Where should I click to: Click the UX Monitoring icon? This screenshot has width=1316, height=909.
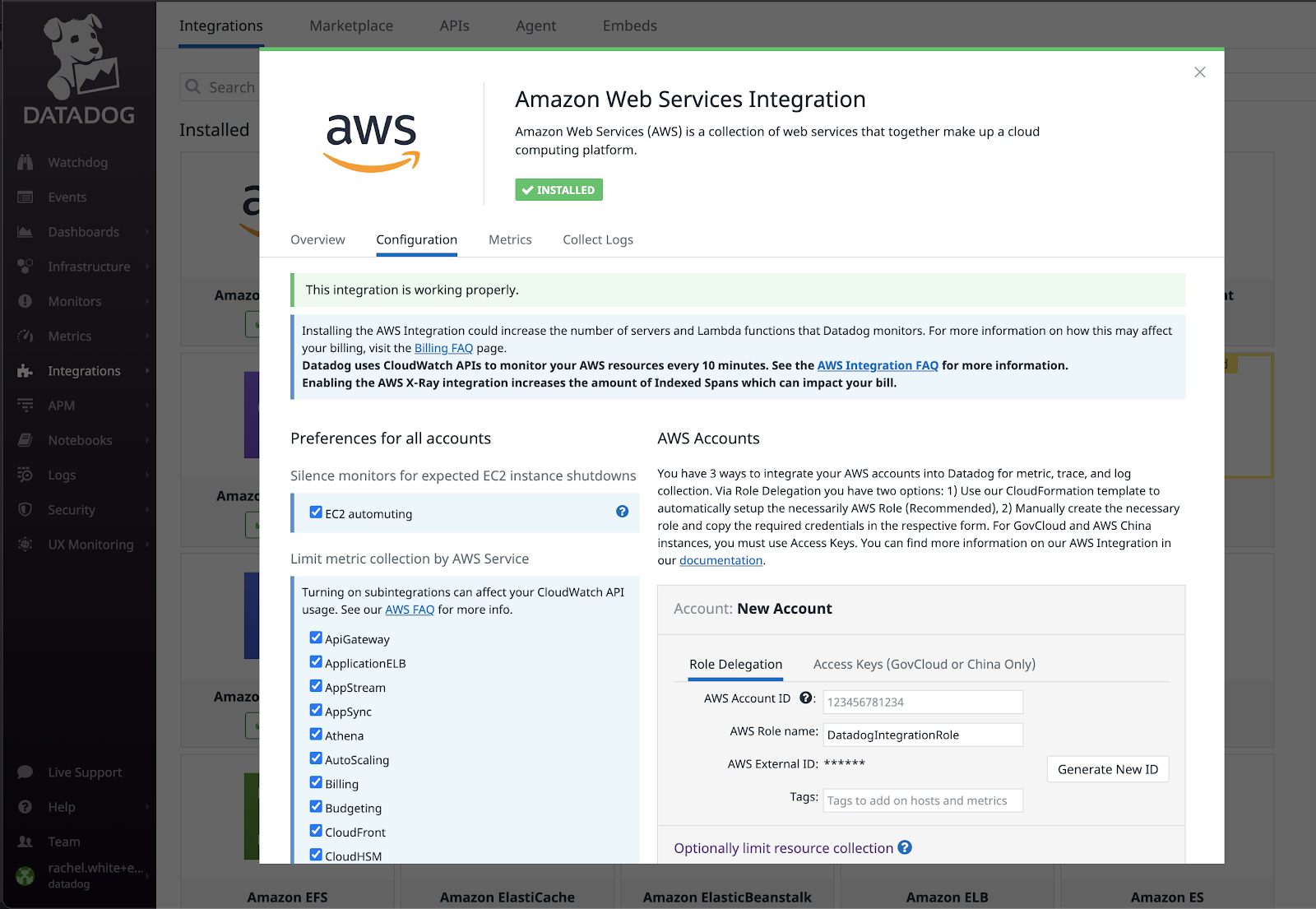click(25, 545)
